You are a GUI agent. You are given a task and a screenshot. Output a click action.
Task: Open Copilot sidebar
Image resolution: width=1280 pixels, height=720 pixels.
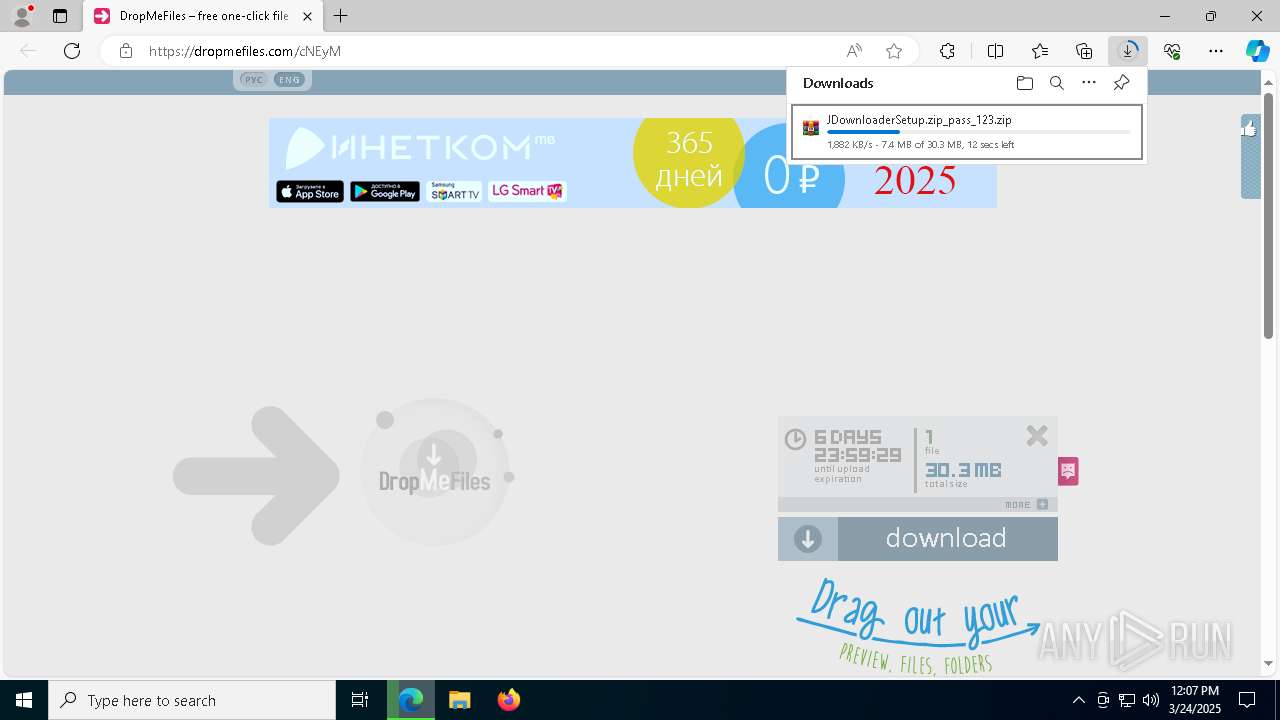pos(1257,51)
